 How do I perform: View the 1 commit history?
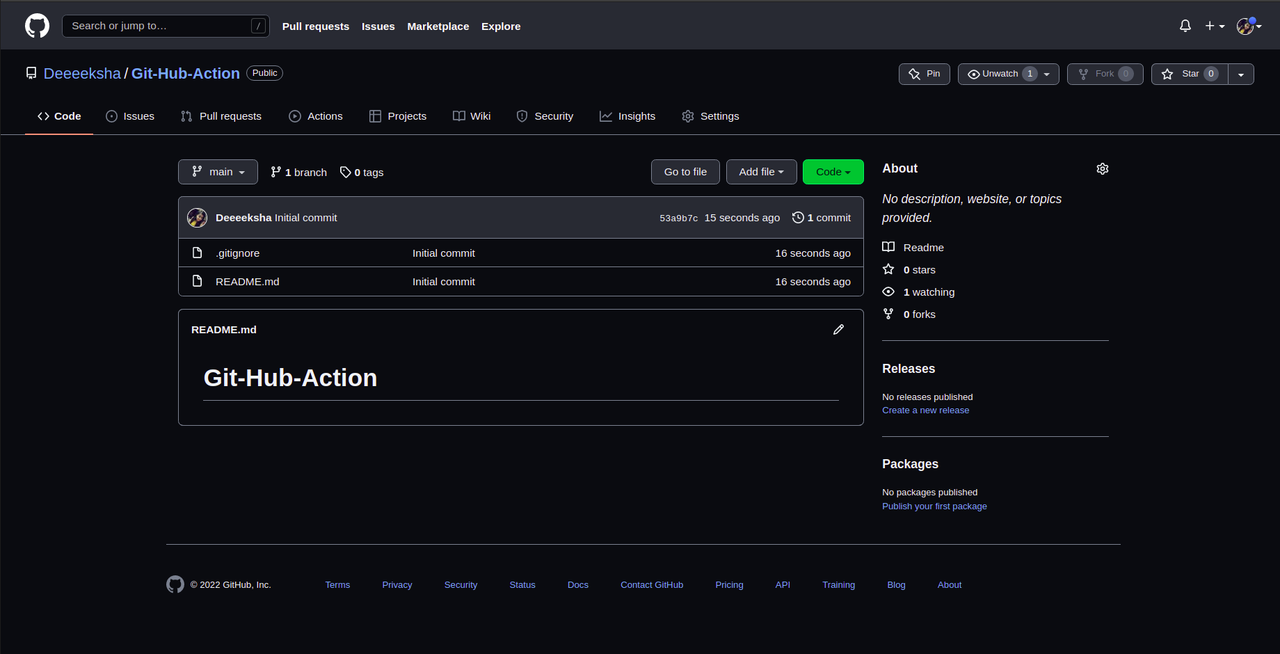[x=821, y=218]
